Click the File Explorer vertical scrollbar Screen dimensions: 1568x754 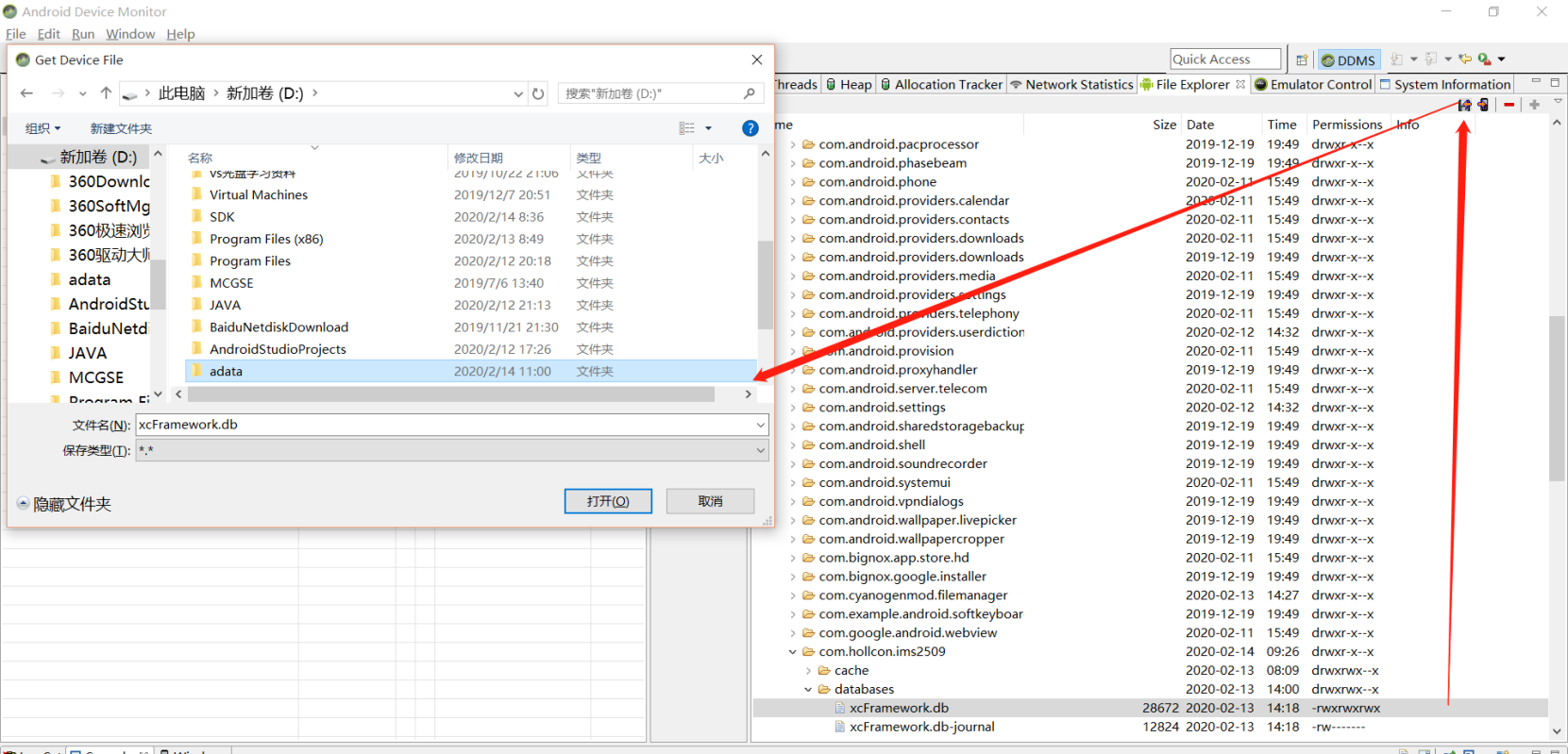coord(1557,398)
